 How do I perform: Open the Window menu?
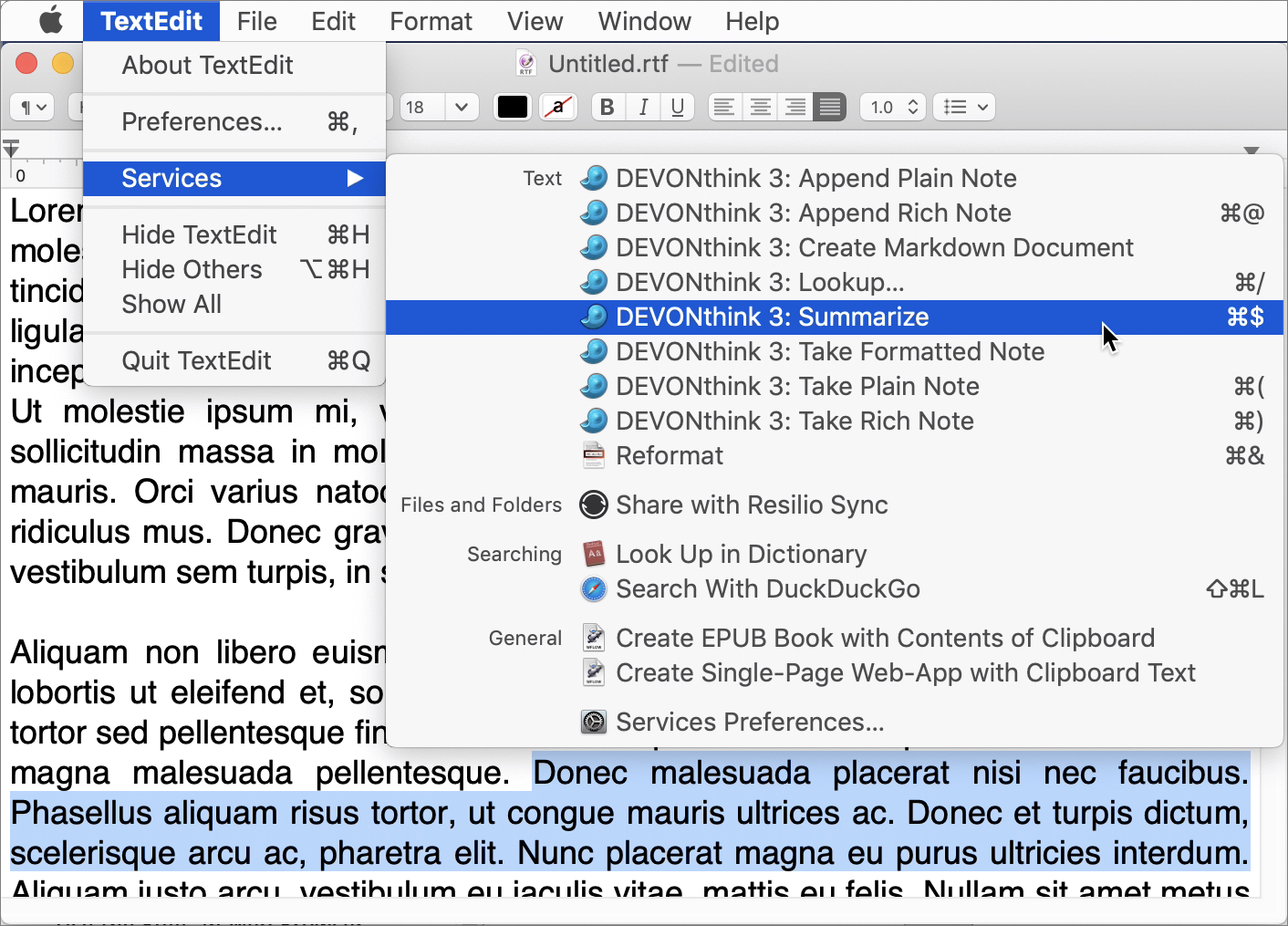pos(644,21)
